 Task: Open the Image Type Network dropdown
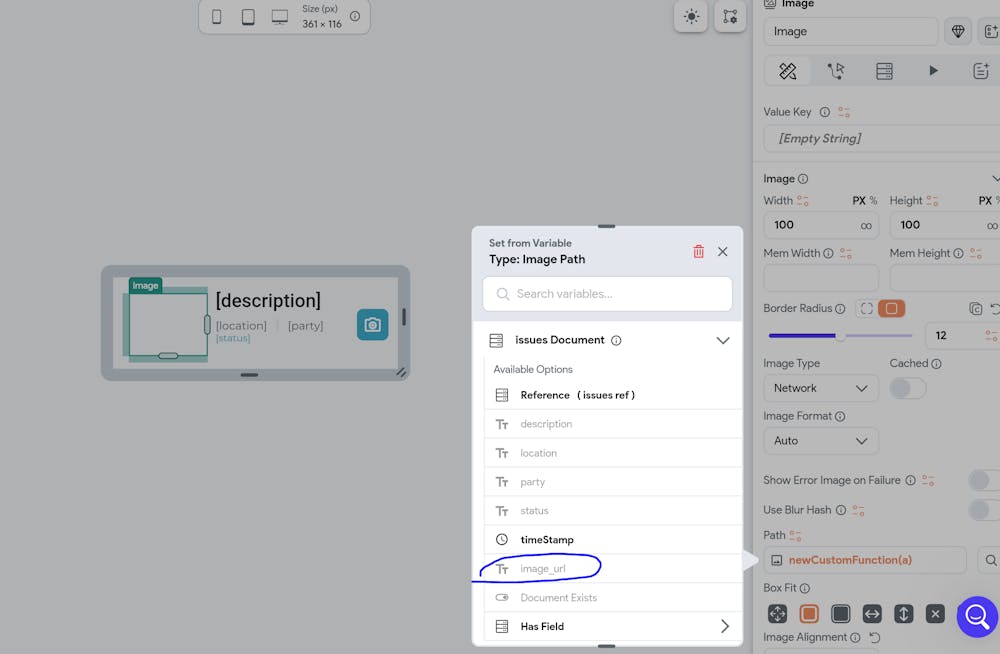(x=821, y=388)
